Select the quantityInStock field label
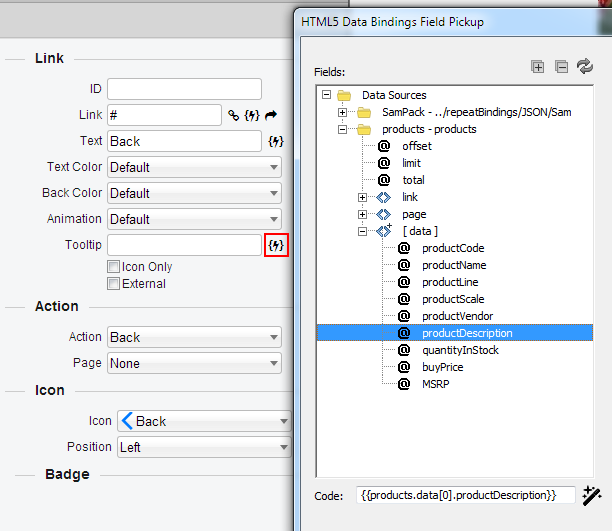612x531 pixels. tap(460, 350)
